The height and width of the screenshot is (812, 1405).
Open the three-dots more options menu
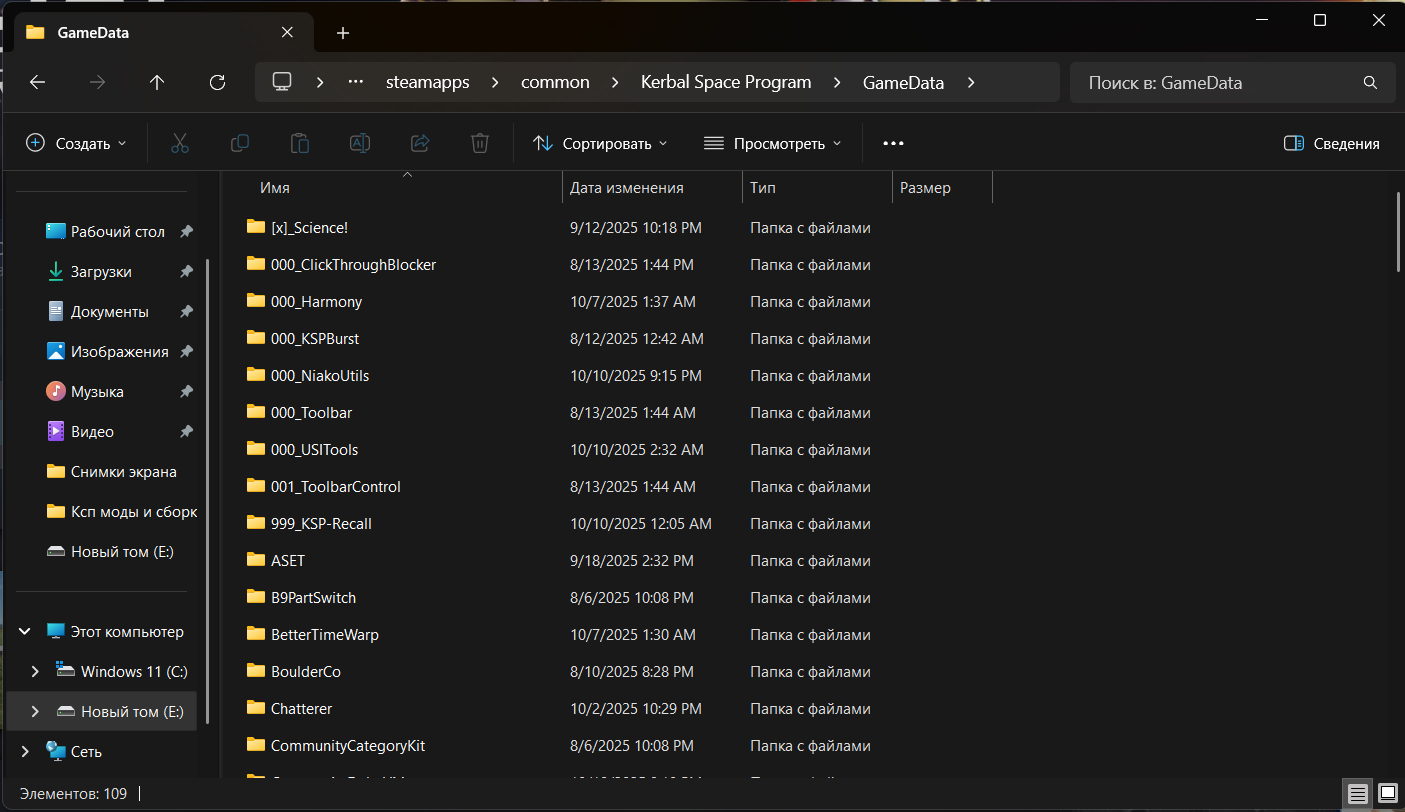[893, 143]
